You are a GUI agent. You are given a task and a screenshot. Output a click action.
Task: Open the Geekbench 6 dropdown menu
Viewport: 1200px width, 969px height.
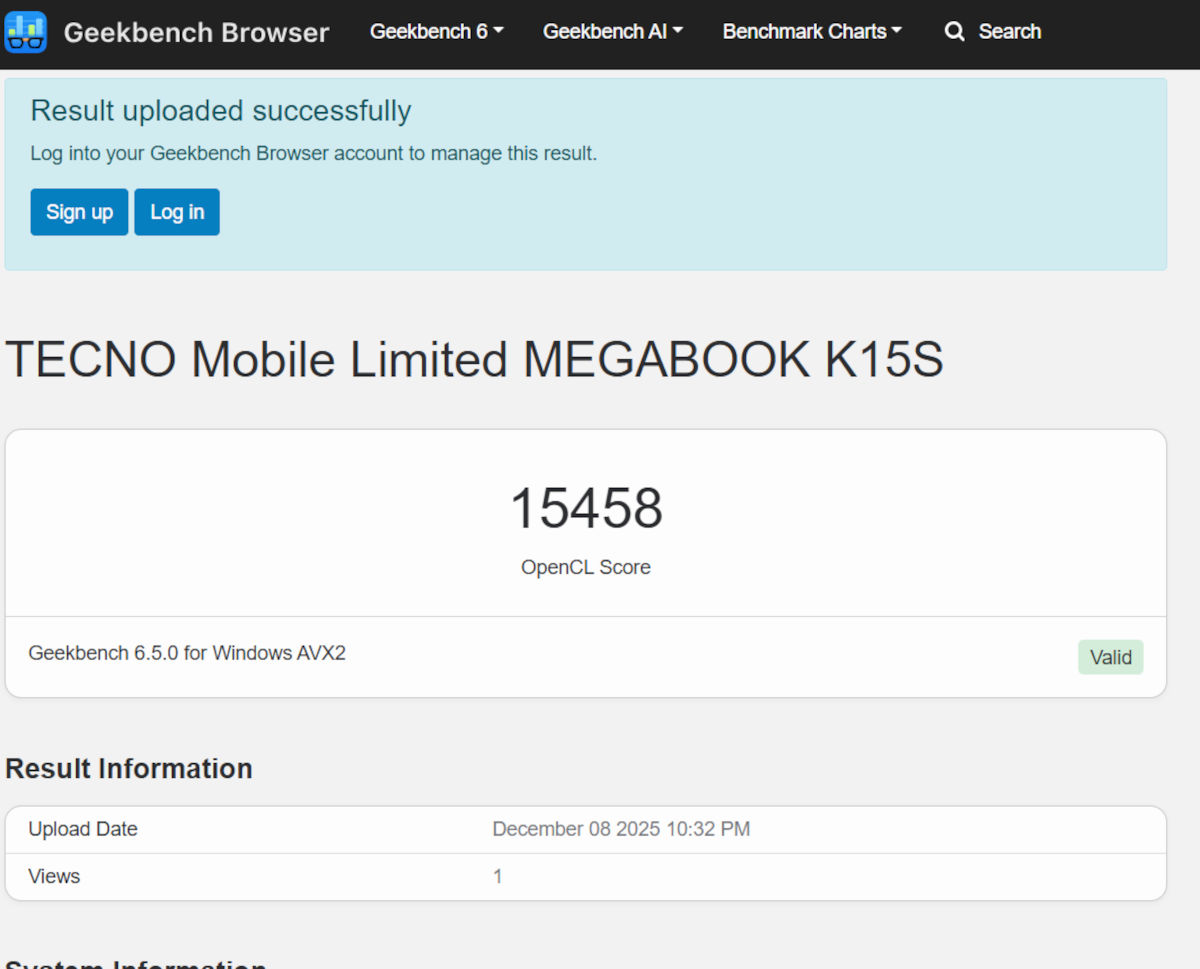click(x=436, y=31)
